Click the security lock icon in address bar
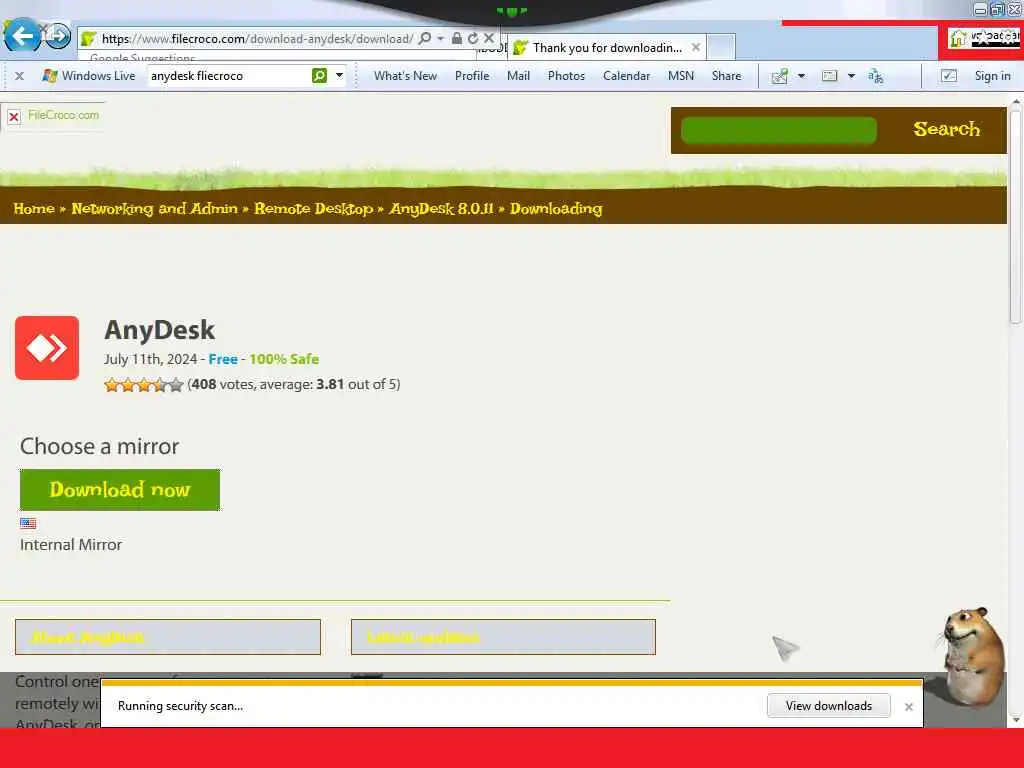This screenshot has height=768, width=1024. point(456,39)
